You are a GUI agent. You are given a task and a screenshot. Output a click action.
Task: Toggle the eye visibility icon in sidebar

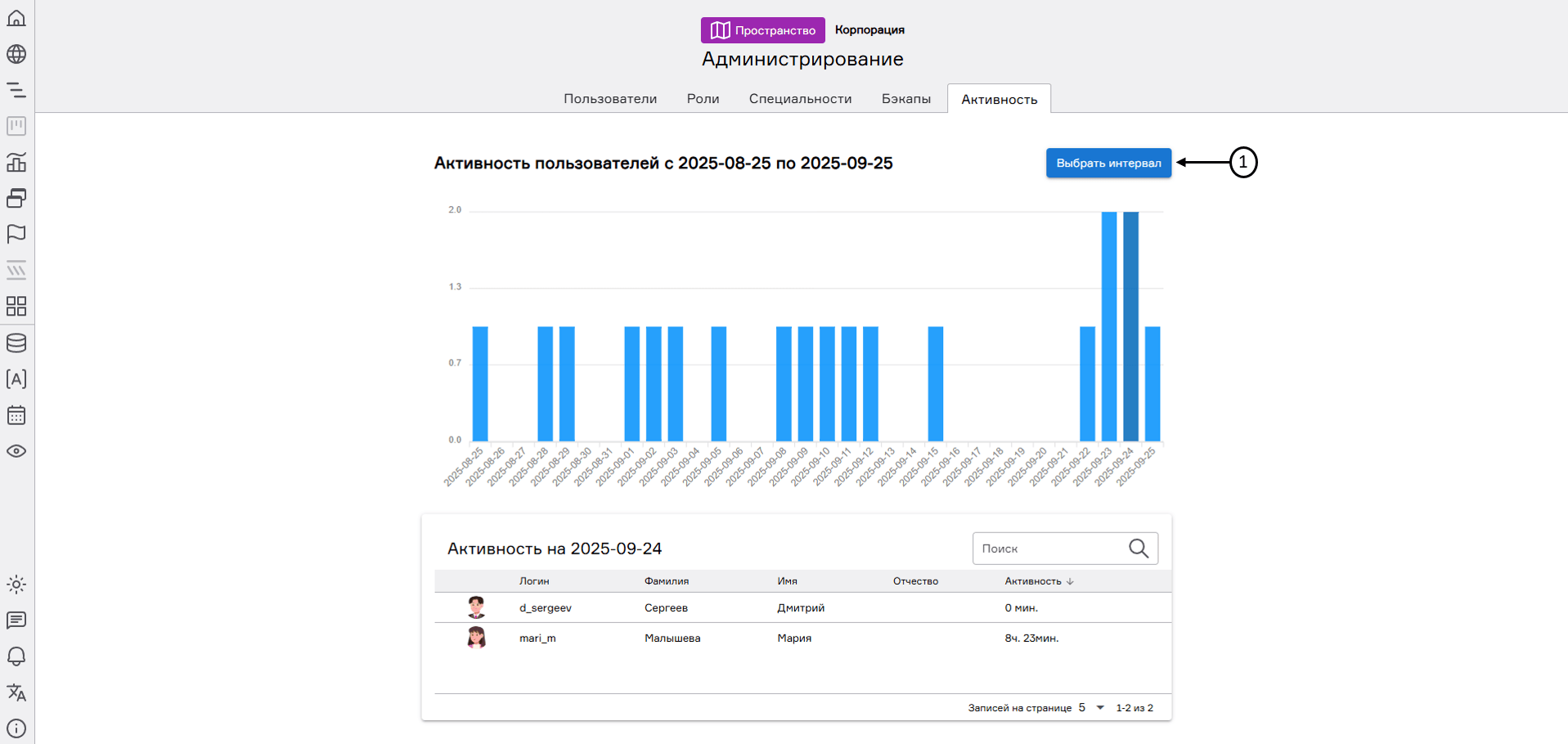(x=16, y=451)
